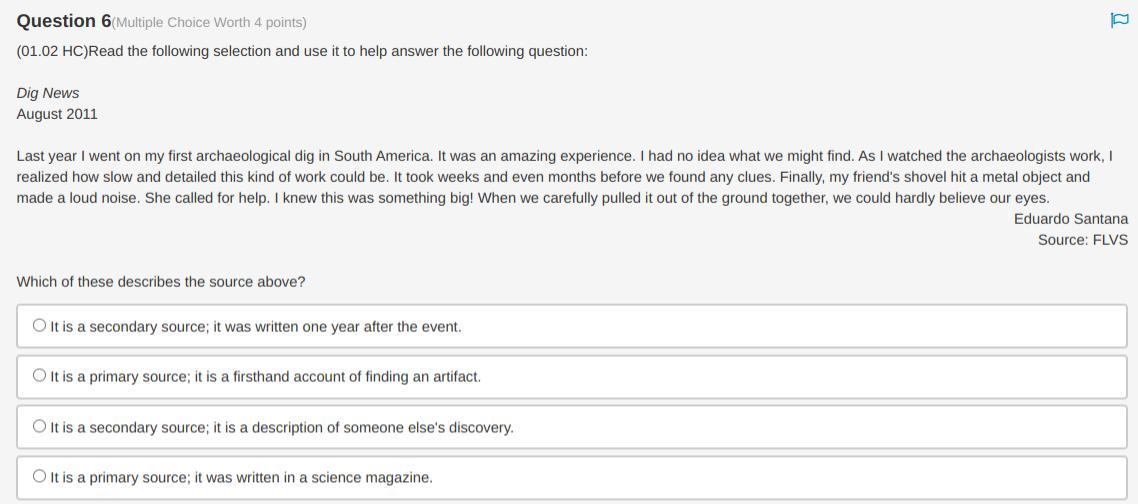This screenshot has height=504, width=1138.
Task: Pick radio for 'description of someone else's discovery'
Action: click(x=39, y=426)
